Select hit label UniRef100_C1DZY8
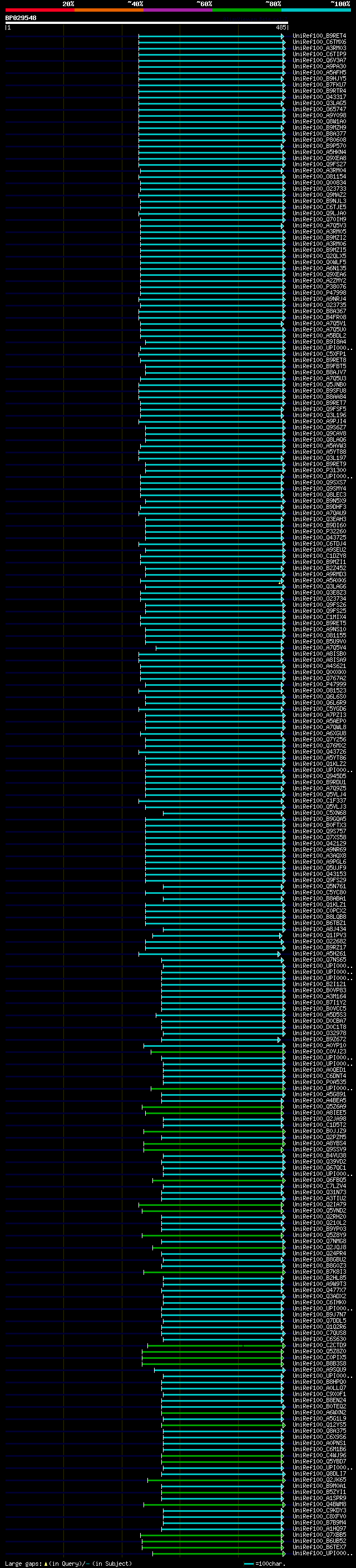 pyautogui.click(x=319, y=556)
